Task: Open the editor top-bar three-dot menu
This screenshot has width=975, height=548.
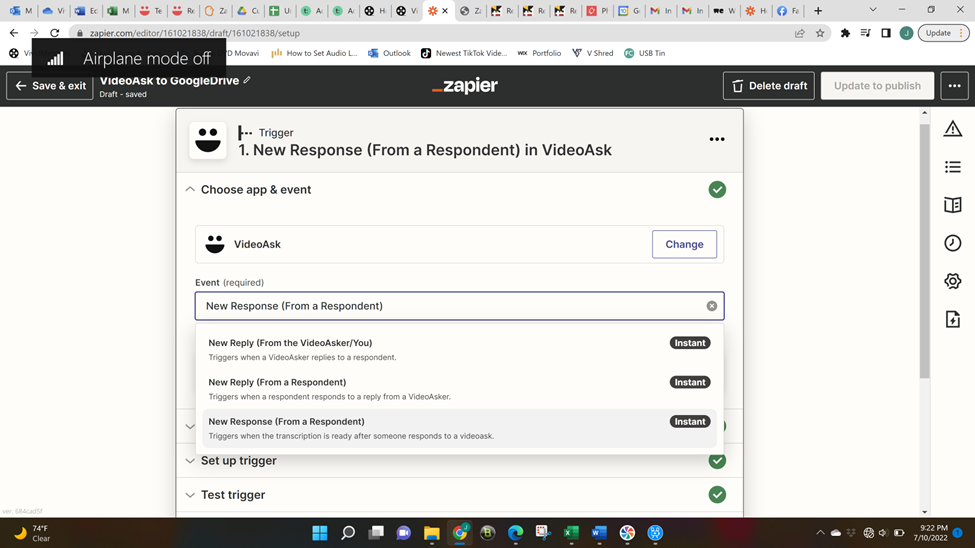Action: 954,86
